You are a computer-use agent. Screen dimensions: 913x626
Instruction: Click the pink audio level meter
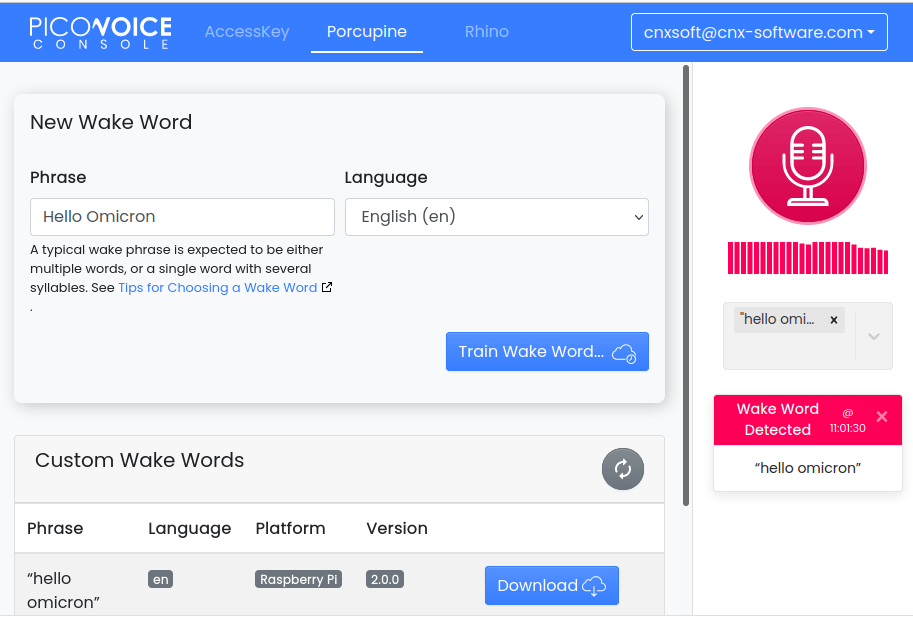click(807, 258)
